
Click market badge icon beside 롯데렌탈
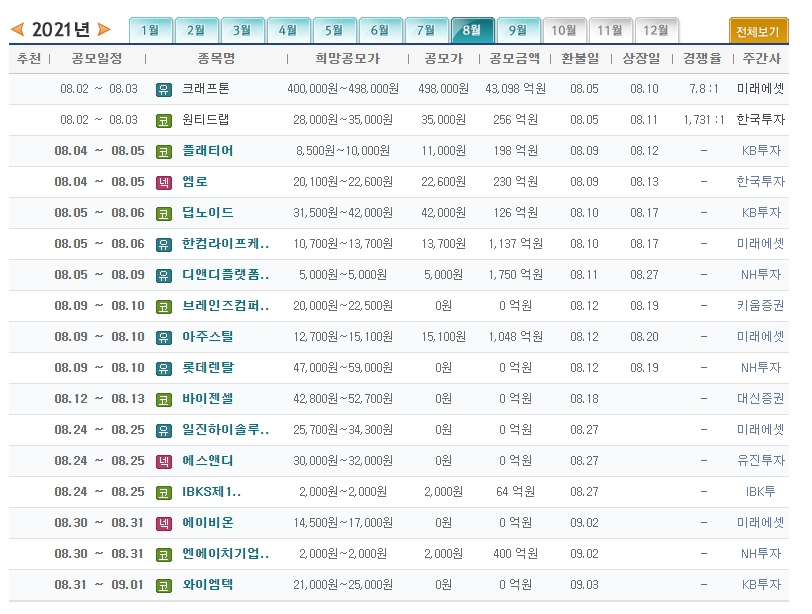tap(164, 369)
